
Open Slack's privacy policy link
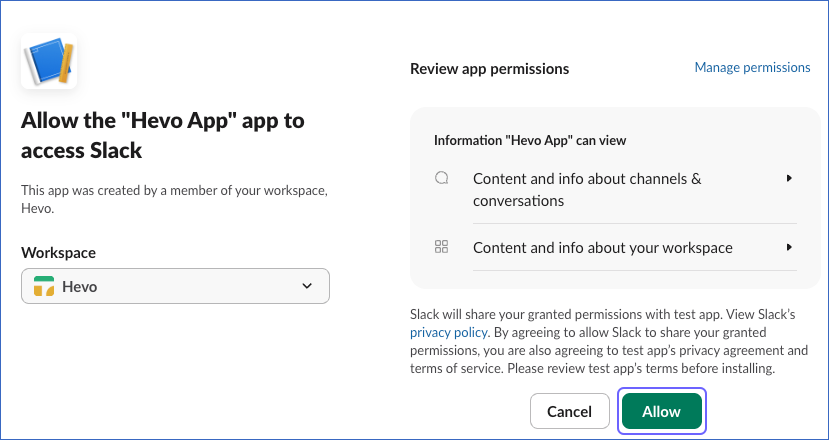point(448,333)
